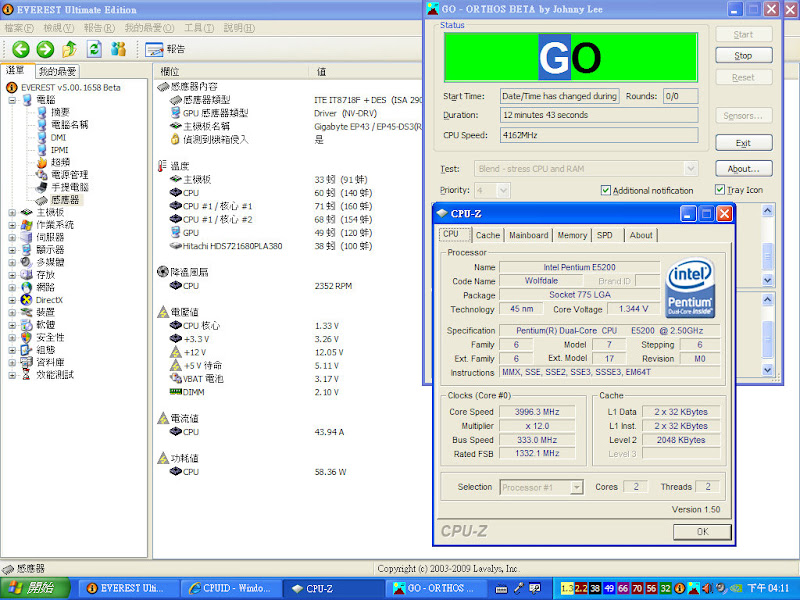Toggle the Additional notification checkbox
This screenshot has height=600, width=800.
606,190
